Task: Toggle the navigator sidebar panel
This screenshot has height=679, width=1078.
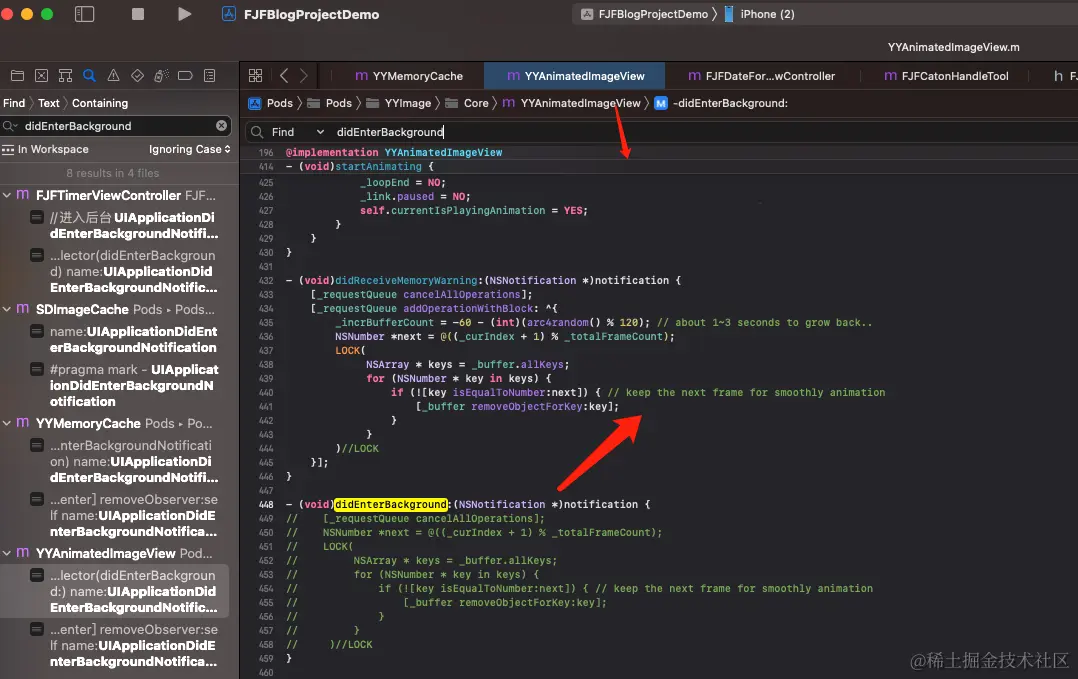Action: tap(85, 14)
